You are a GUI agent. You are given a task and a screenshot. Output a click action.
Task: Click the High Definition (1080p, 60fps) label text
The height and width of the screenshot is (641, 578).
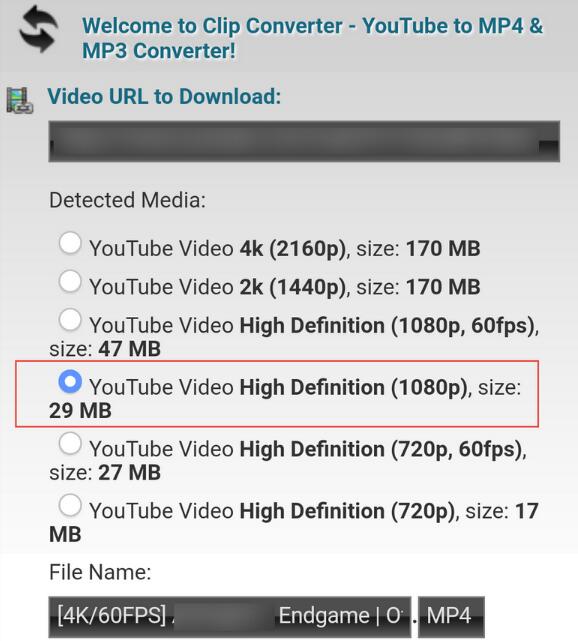(x=388, y=326)
